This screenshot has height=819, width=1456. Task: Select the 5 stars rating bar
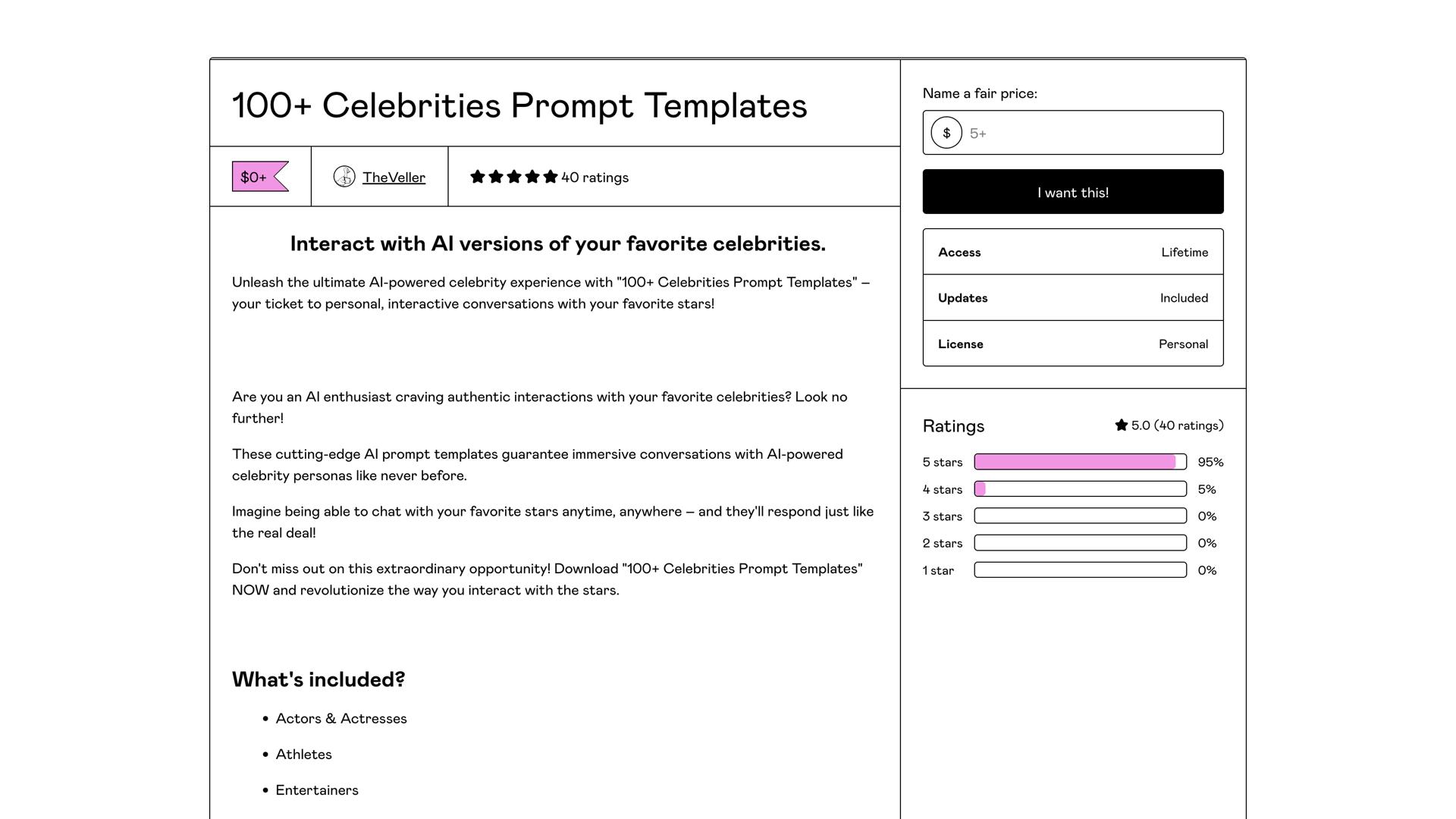[1080, 461]
